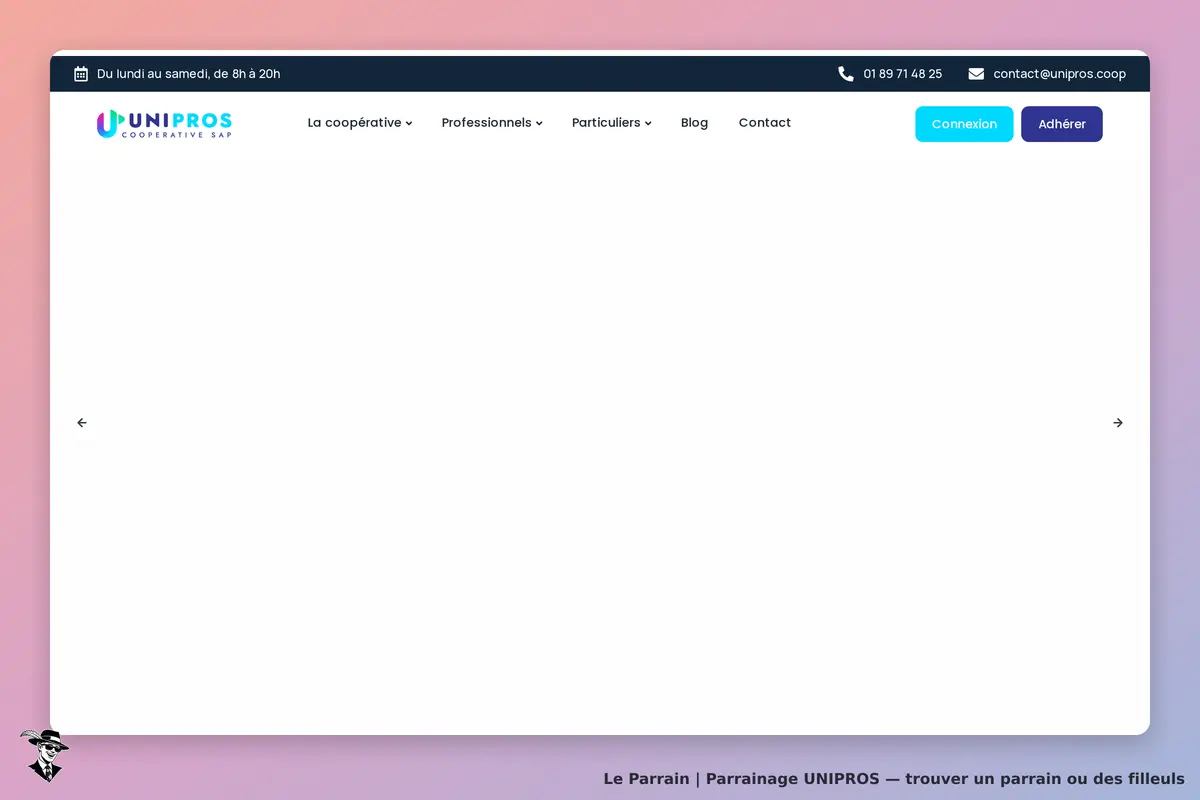Screen dimensions: 1200x800
Task: Call phone number 01 89 71 48 25
Action: click(x=903, y=74)
